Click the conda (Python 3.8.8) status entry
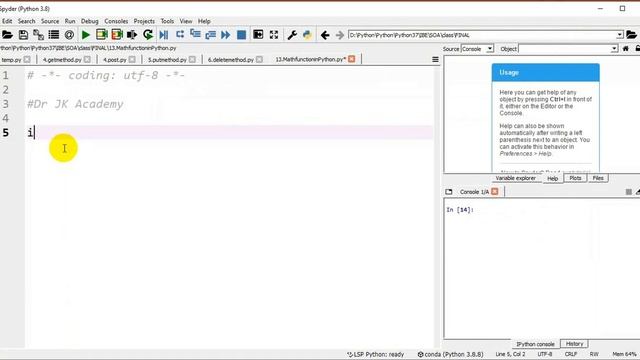 tap(450, 354)
